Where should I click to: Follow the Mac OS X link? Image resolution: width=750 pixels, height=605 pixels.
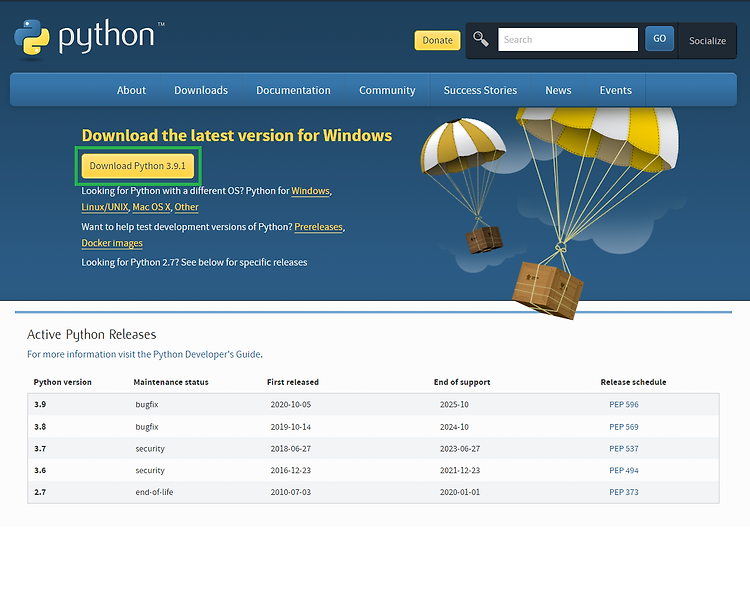(x=151, y=207)
